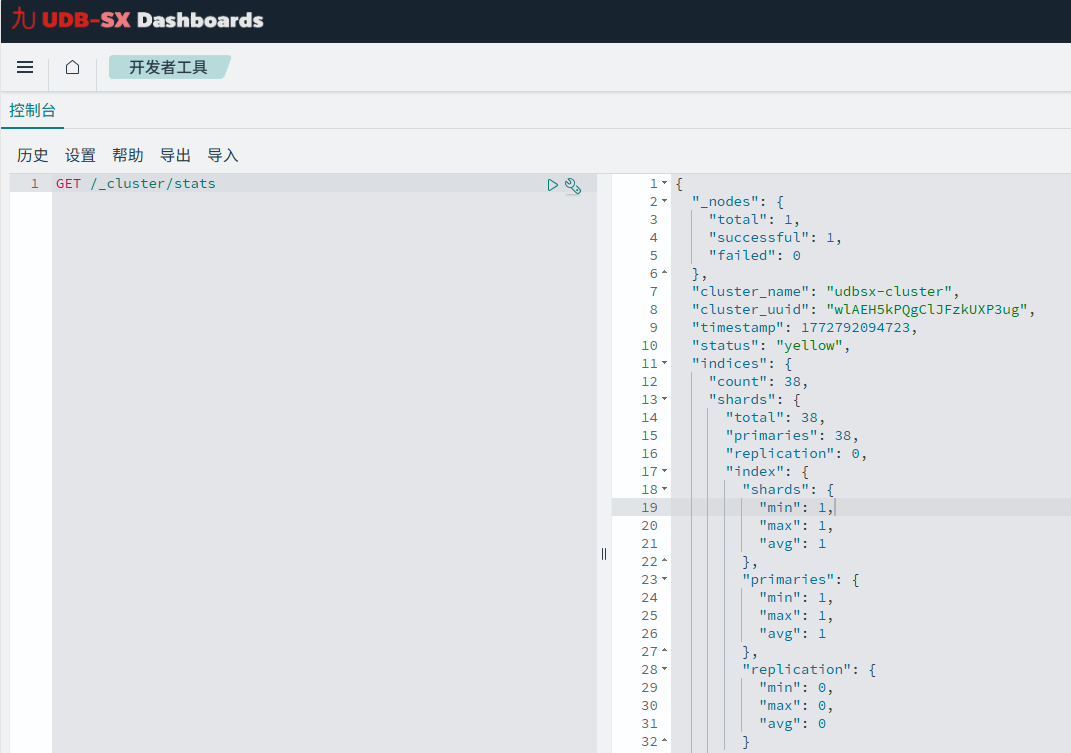
Task: Collapse the indices object at line 11
Action: 663,363
